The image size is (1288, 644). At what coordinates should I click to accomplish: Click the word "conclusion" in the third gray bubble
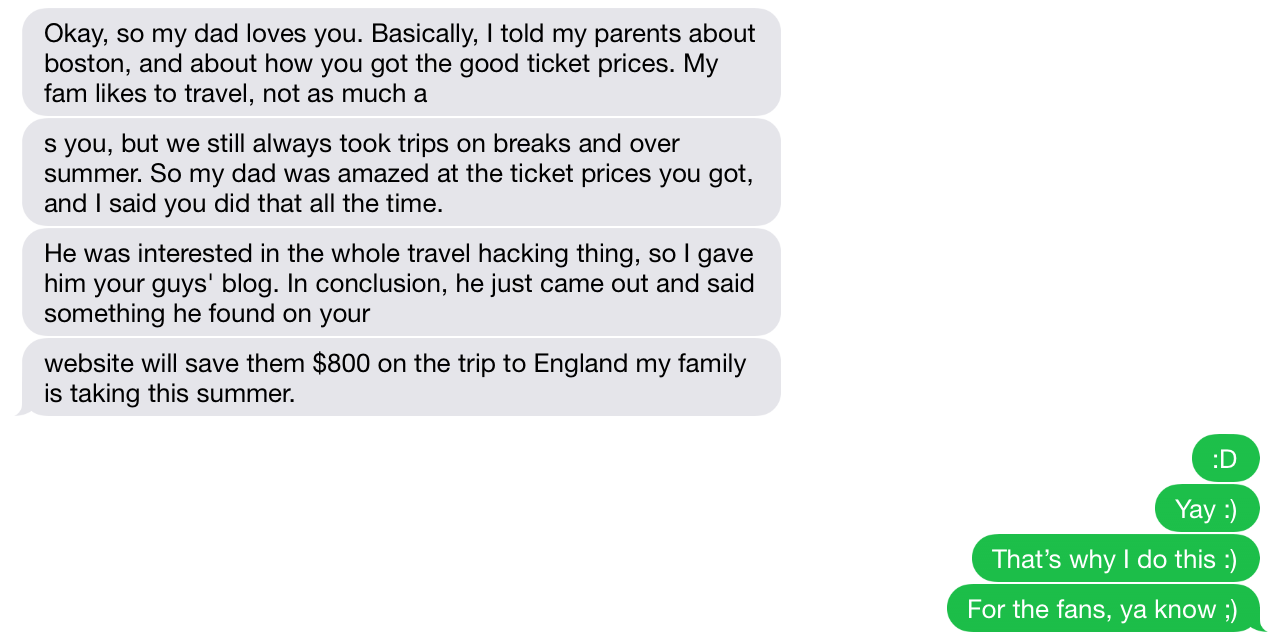379,283
